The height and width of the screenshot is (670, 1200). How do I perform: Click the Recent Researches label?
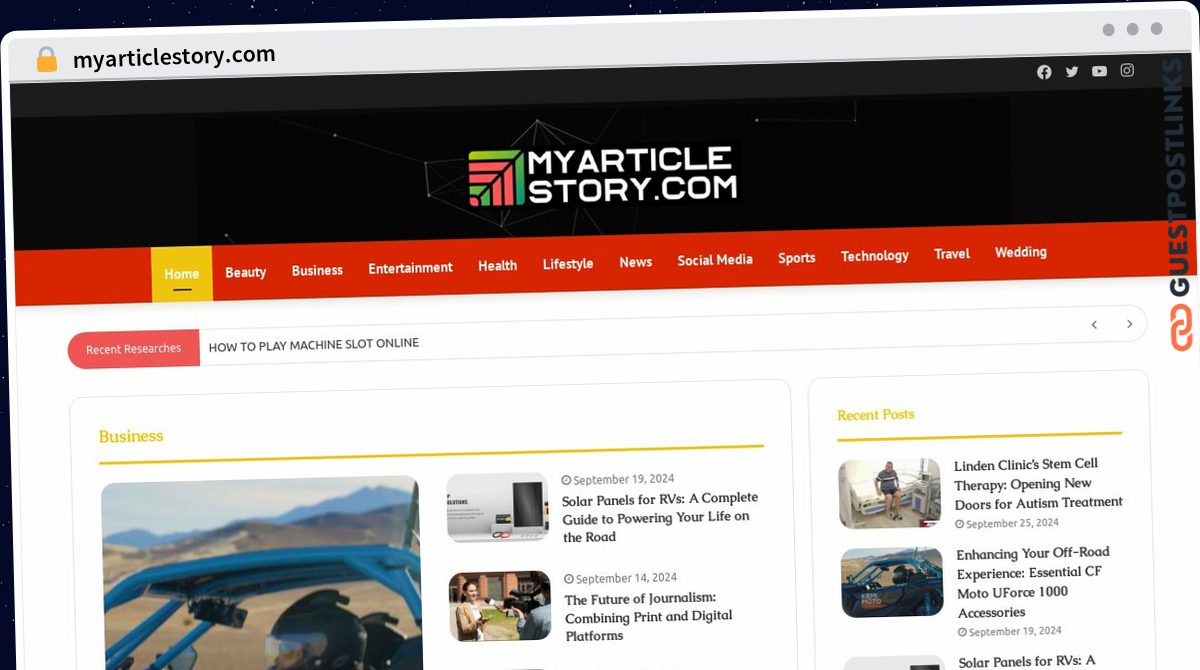tap(134, 349)
